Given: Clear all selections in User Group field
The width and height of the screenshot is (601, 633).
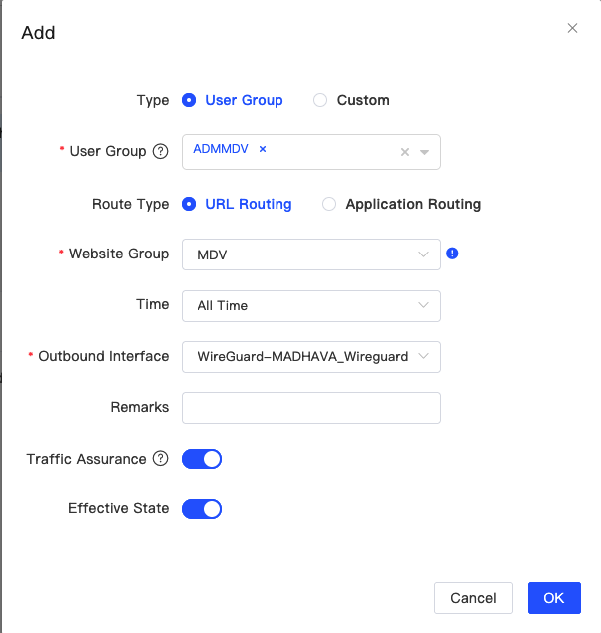Looking at the screenshot, I should click(405, 153).
